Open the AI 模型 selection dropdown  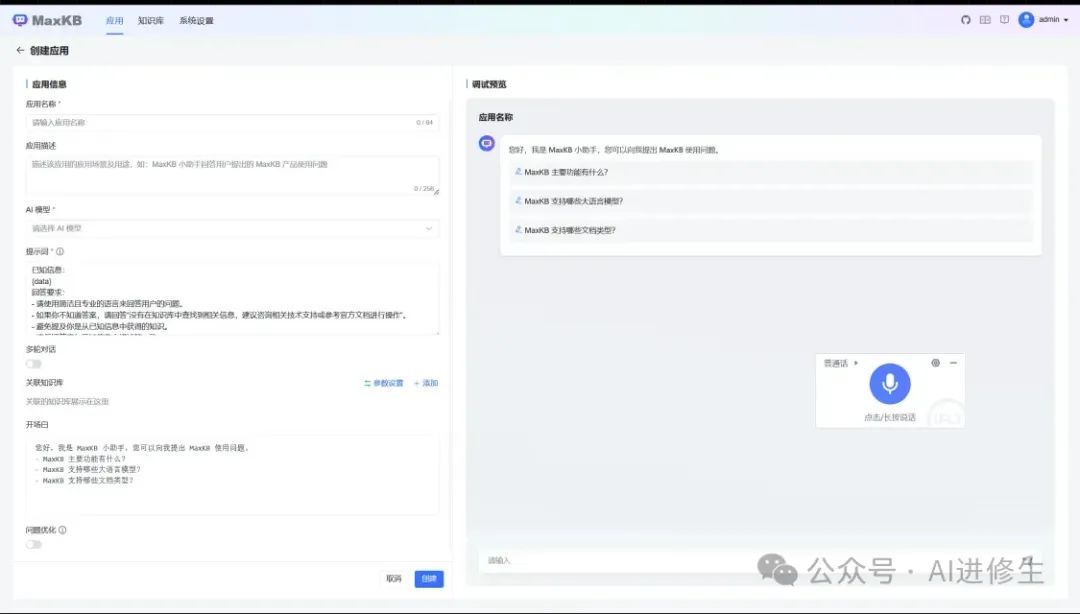(x=232, y=228)
